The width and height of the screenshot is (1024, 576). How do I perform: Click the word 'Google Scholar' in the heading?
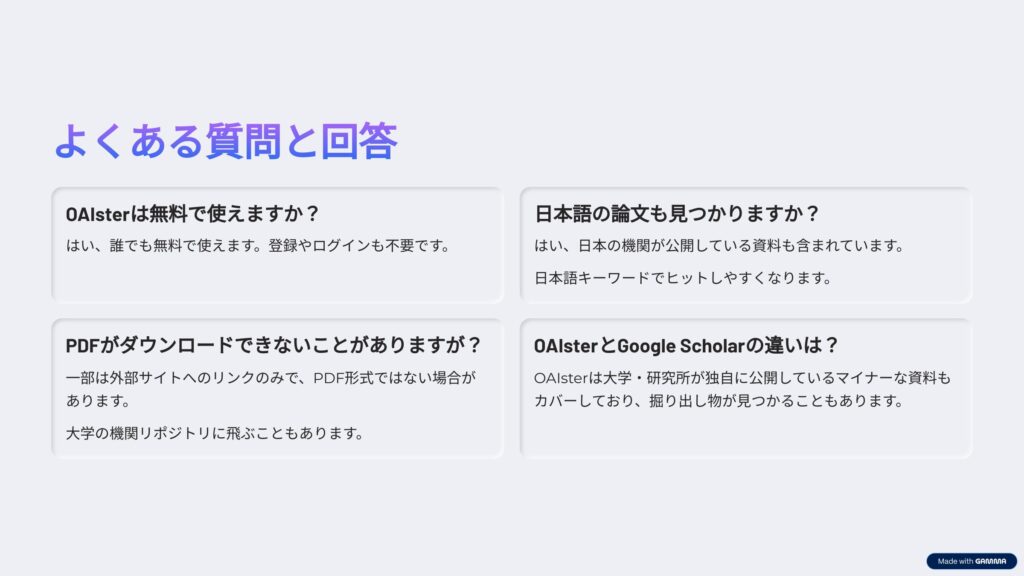680,345
